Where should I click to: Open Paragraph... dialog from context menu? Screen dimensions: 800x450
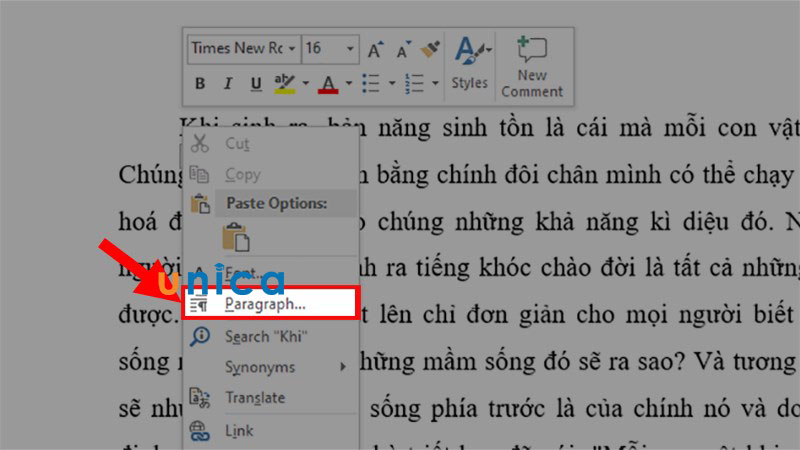click(270, 305)
